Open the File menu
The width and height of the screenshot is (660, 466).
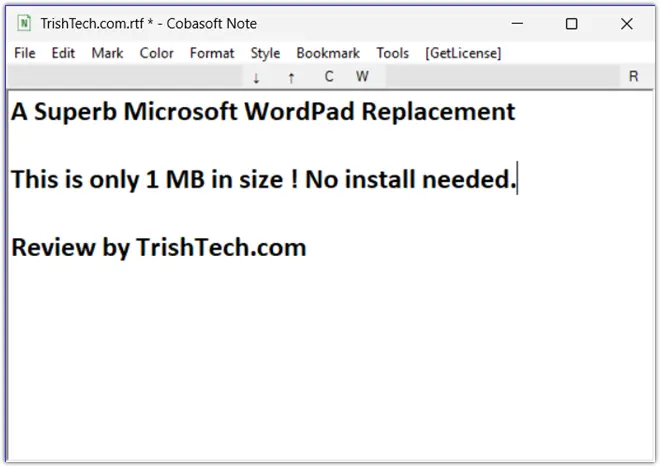(x=25, y=53)
